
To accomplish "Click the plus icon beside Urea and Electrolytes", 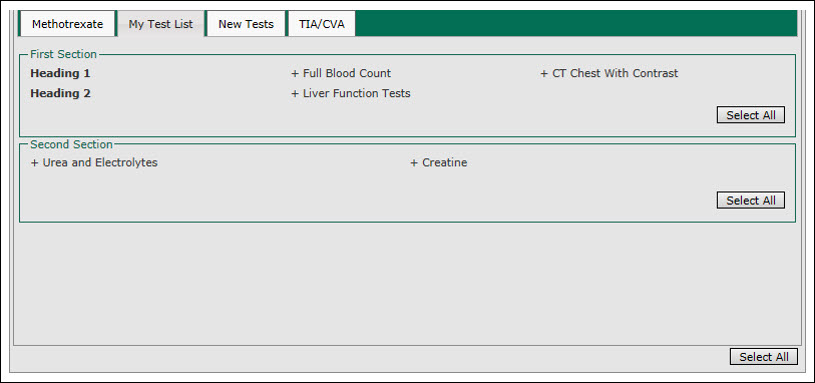I will tap(35, 163).
